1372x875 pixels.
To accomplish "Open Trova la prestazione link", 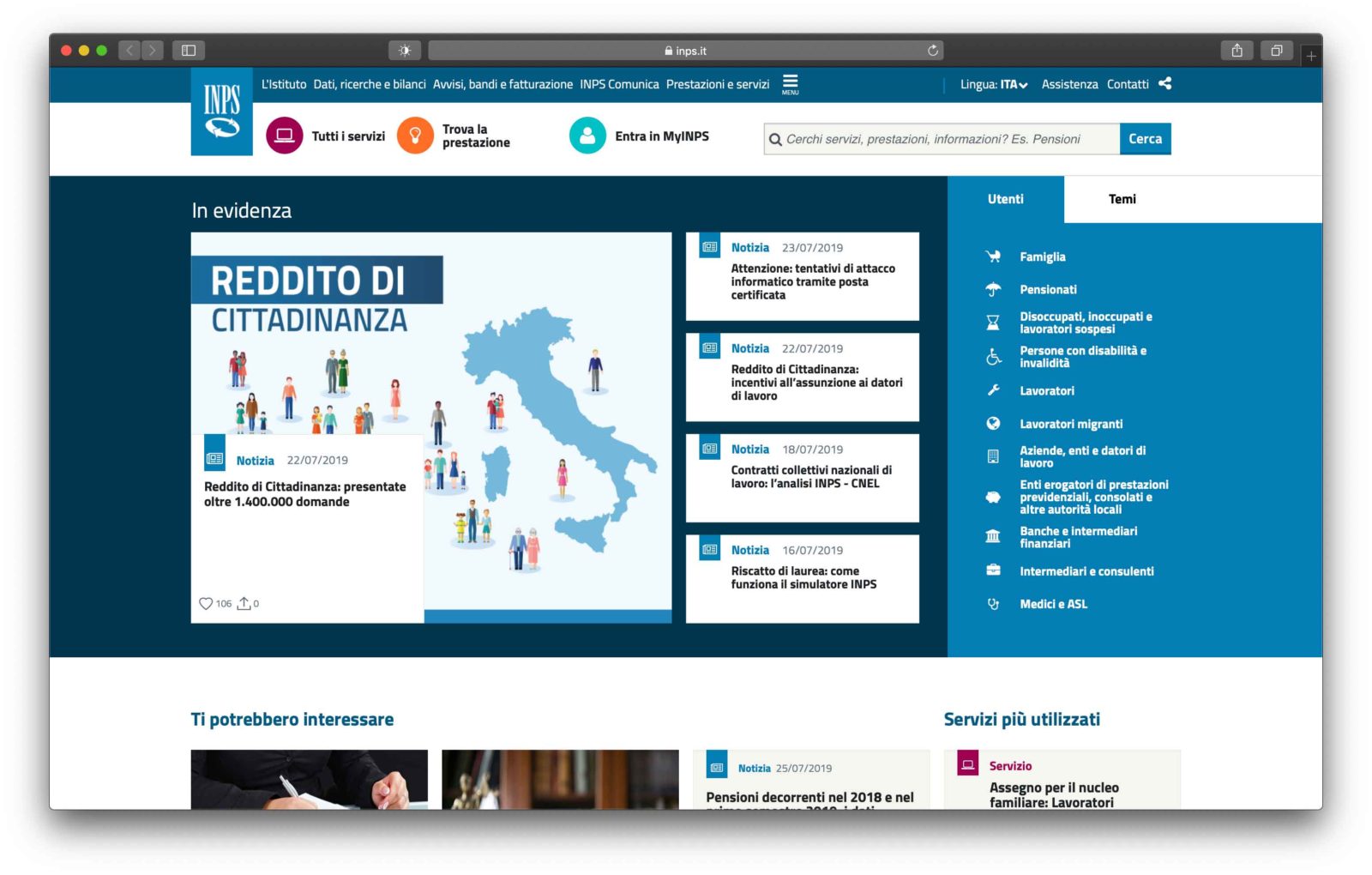I will (476, 136).
